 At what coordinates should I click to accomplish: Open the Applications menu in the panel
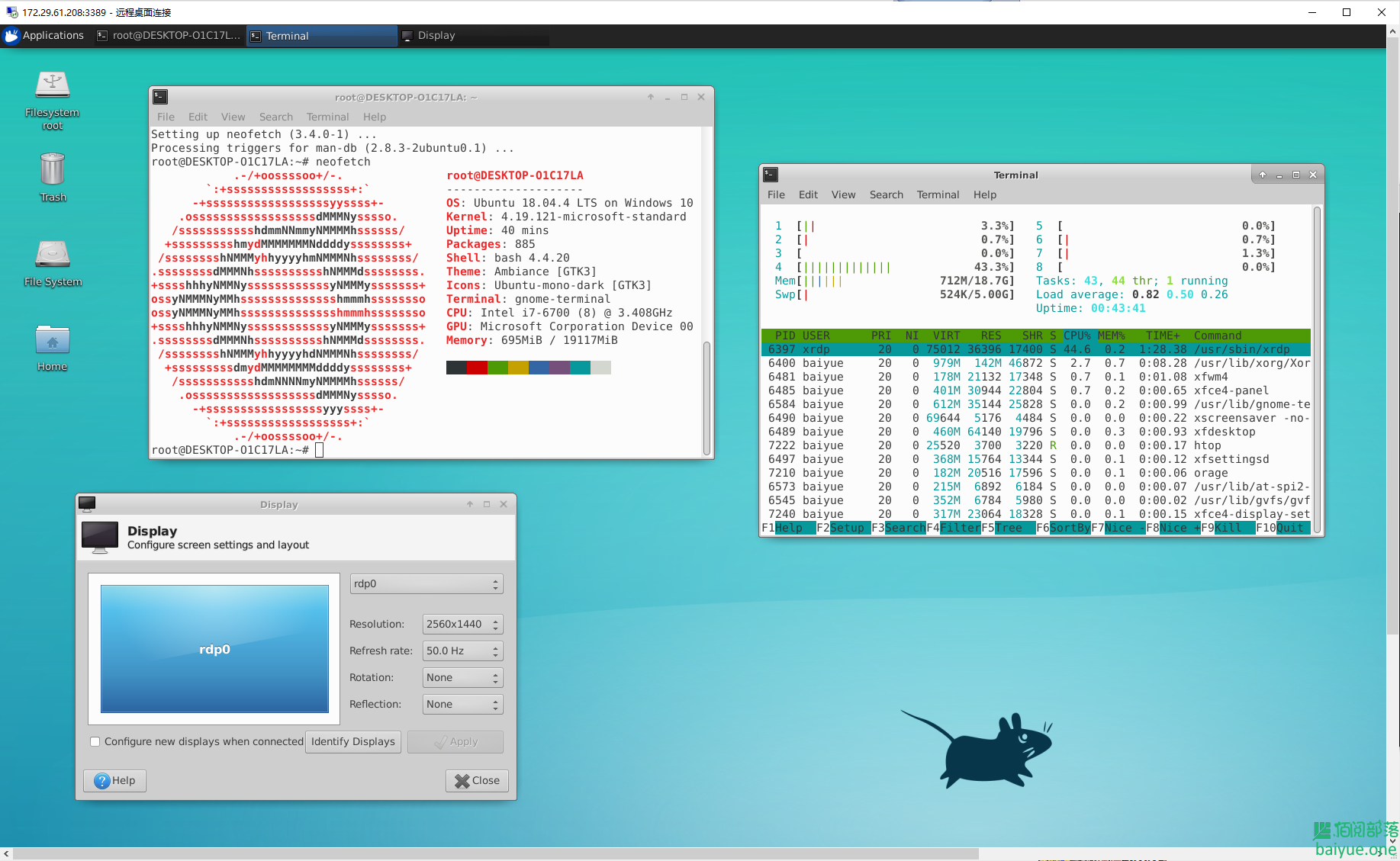pyautogui.click(x=44, y=35)
